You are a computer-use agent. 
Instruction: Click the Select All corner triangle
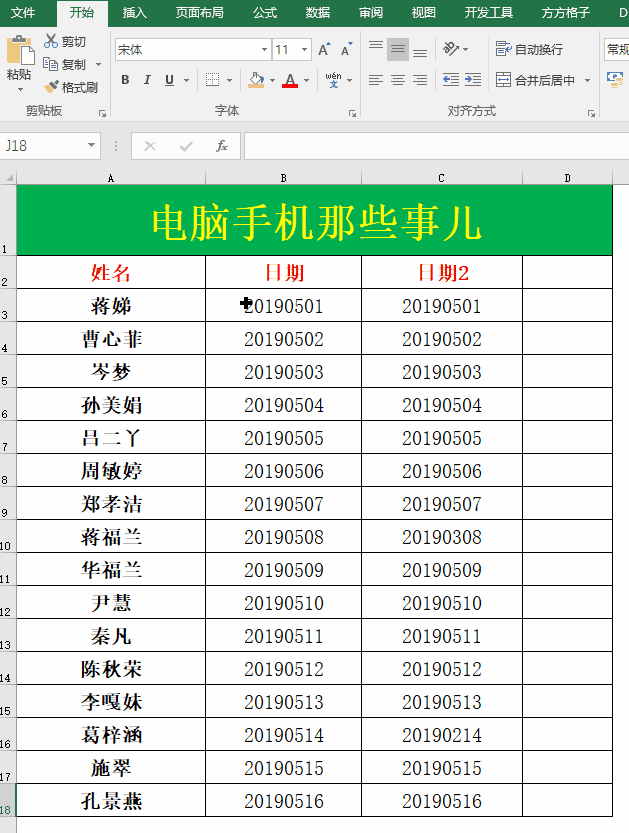[x=9, y=178]
